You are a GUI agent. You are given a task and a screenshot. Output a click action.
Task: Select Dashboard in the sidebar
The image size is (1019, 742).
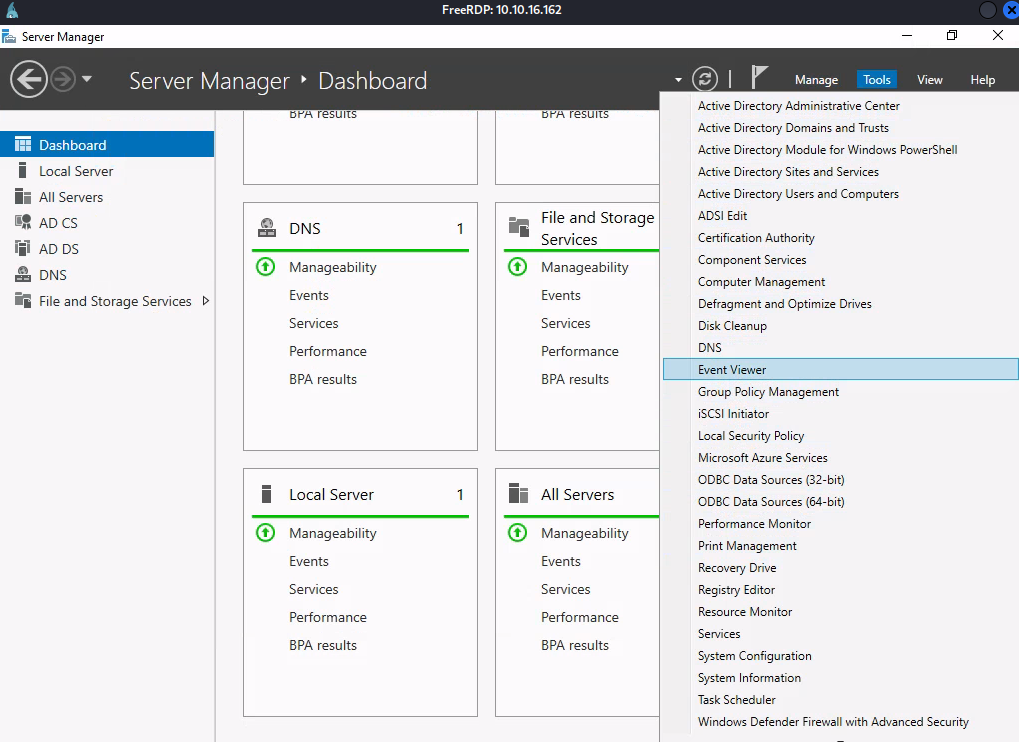(107, 144)
